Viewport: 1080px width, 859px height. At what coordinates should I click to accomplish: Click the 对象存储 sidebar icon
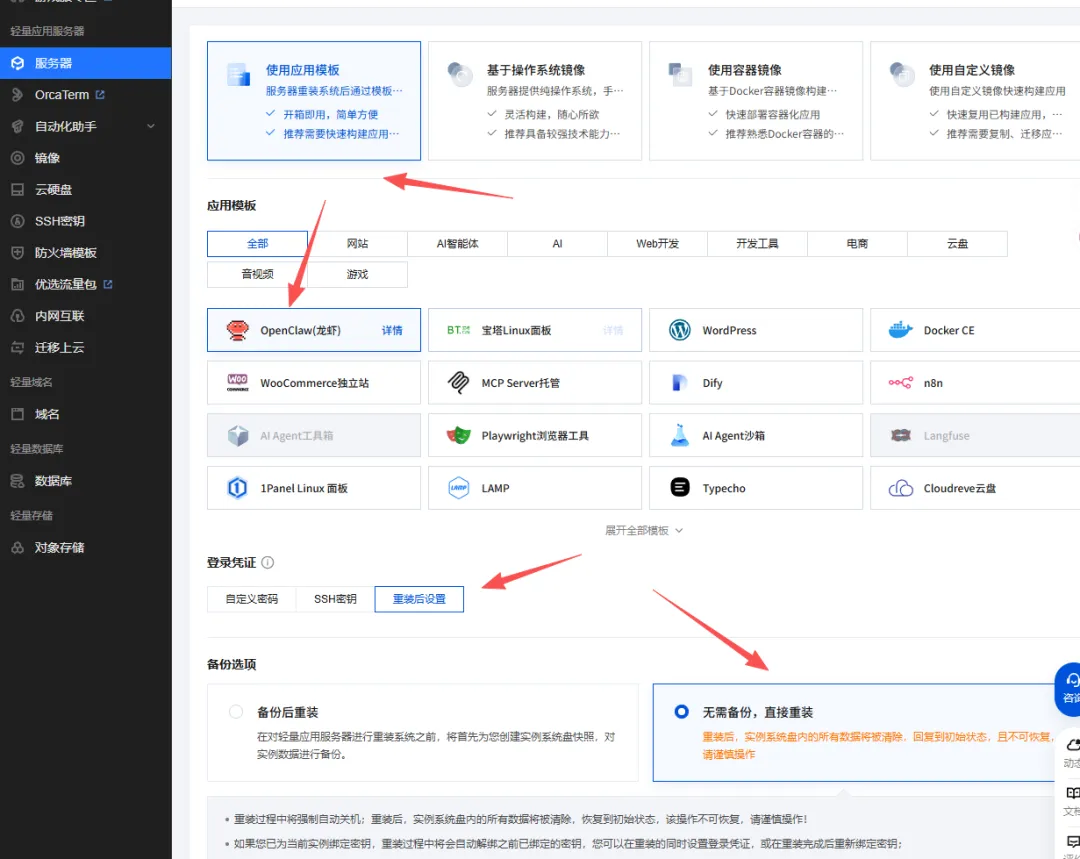point(18,548)
